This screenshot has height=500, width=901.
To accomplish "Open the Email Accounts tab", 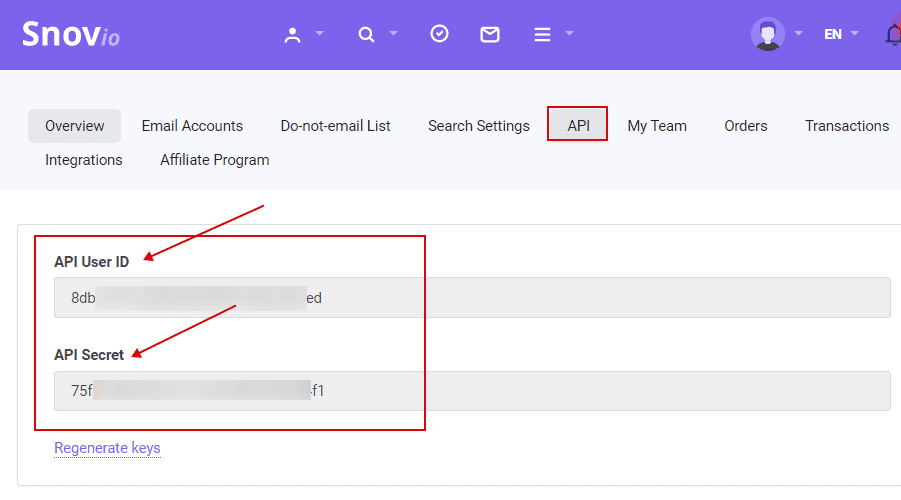I will [x=192, y=126].
